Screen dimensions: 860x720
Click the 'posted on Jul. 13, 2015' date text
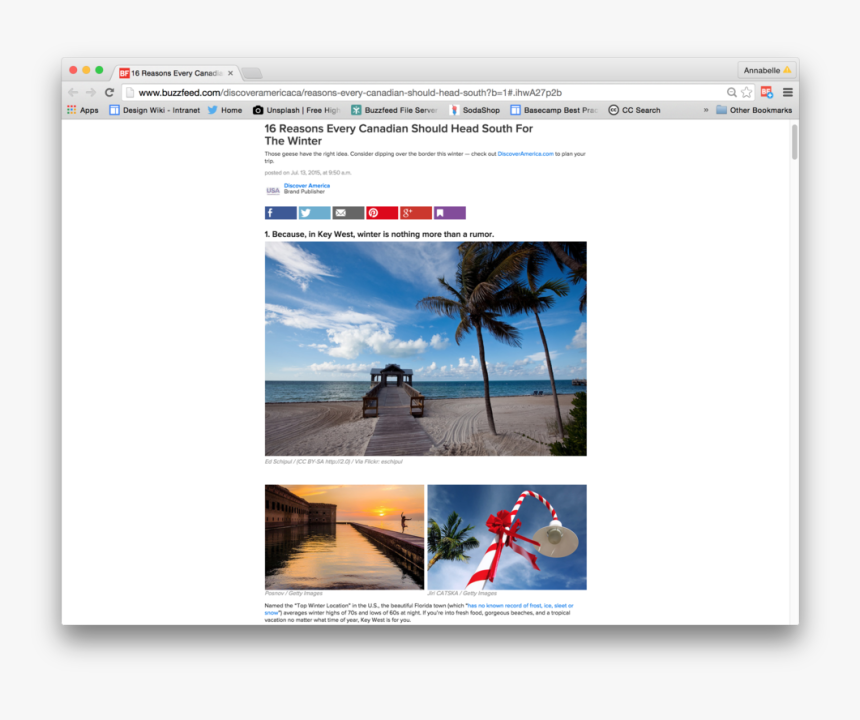[x=308, y=173]
